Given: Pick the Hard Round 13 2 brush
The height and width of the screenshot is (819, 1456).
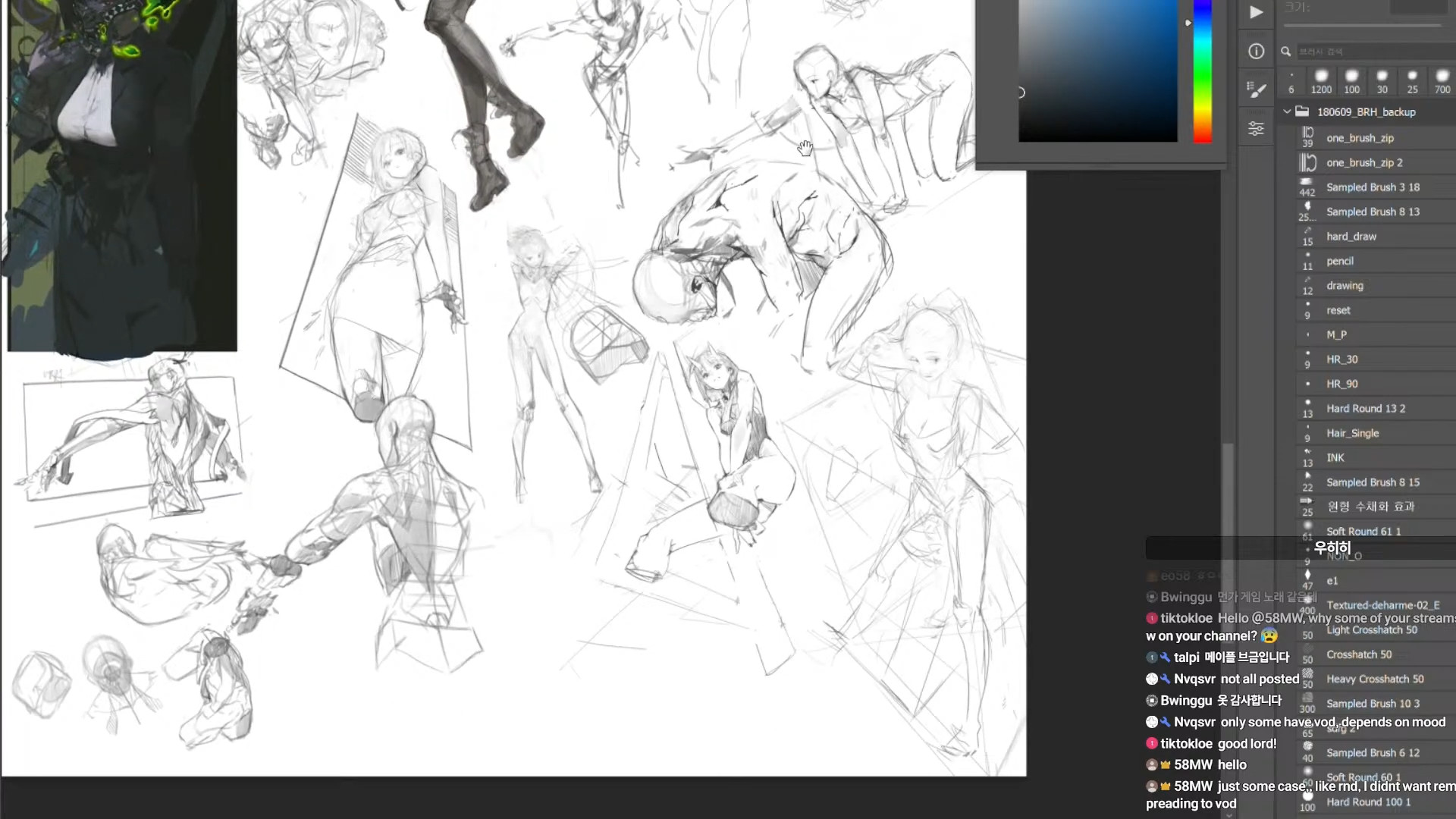Looking at the screenshot, I should coord(1365,409).
